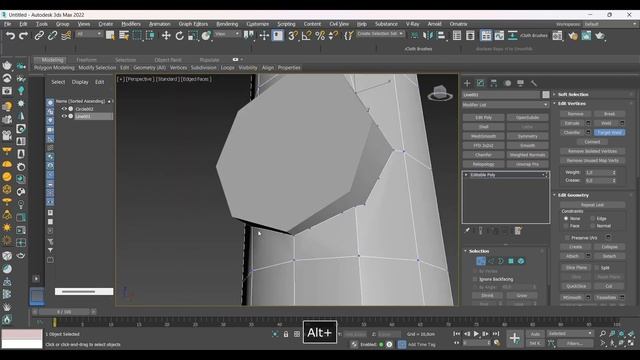The image size is (640, 360).
Task: Activate the Select and Rotate tool
Action: click(179, 36)
